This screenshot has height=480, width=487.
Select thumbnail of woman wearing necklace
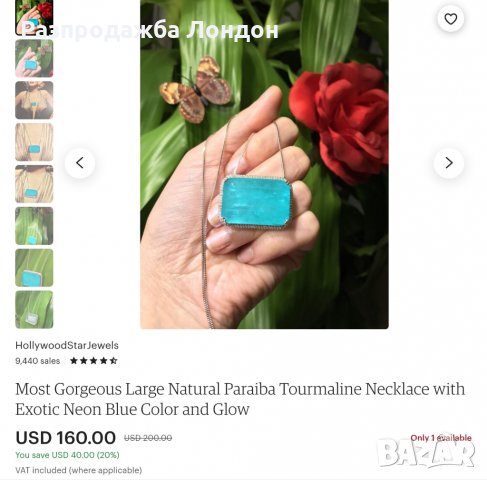[34, 100]
